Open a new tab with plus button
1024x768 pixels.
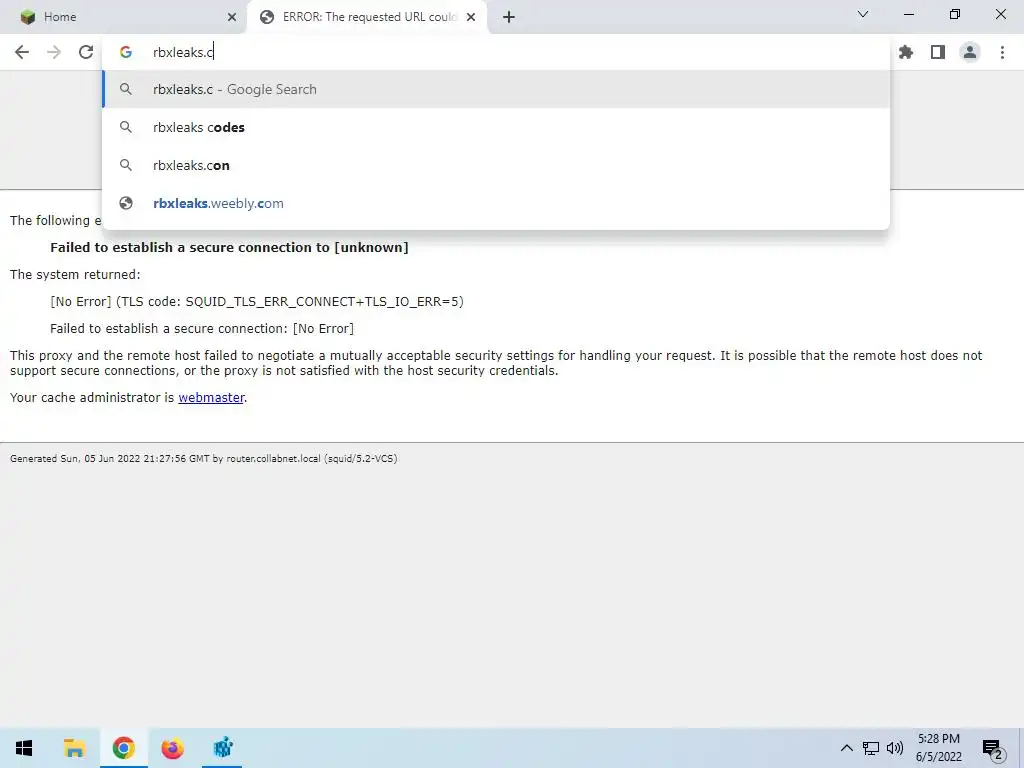point(509,17)
